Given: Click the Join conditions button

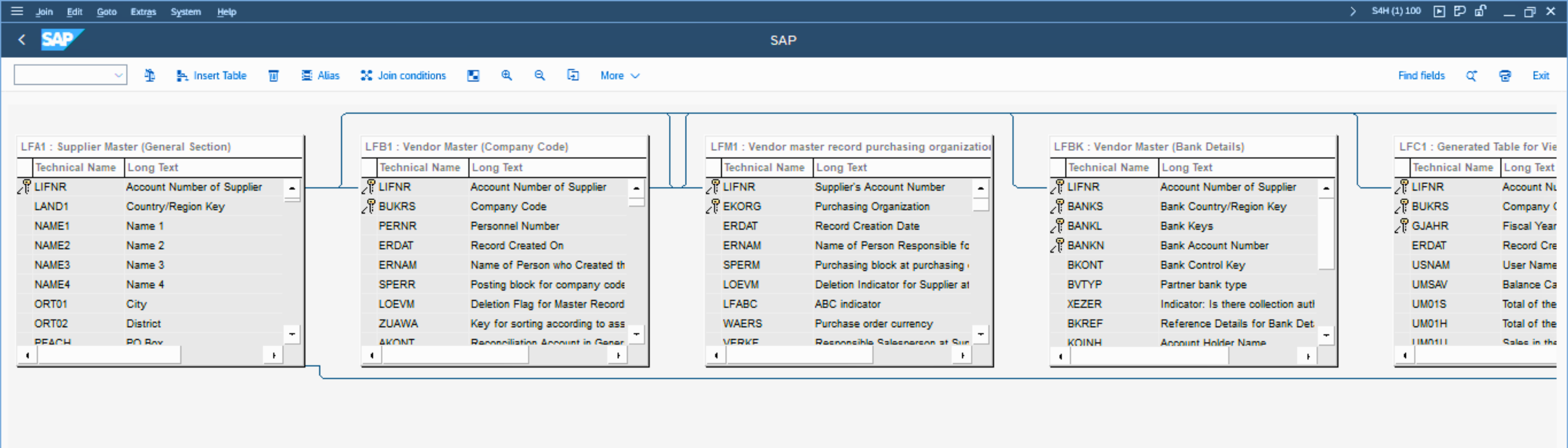Looking at the screenshot, I should tap(403, 75).
